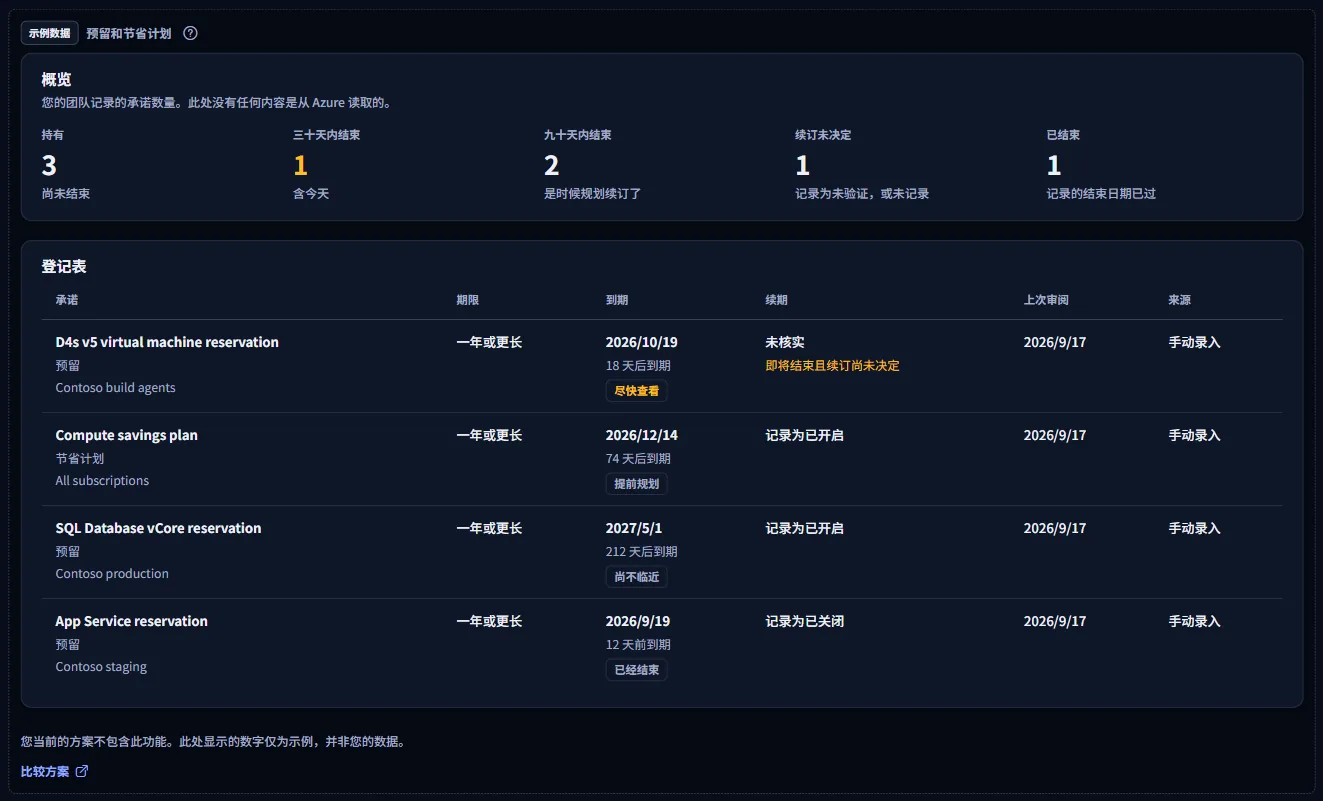Click the 2027/5/1 expiry date
Viewport: 1323px width, 801px height.
634,528
